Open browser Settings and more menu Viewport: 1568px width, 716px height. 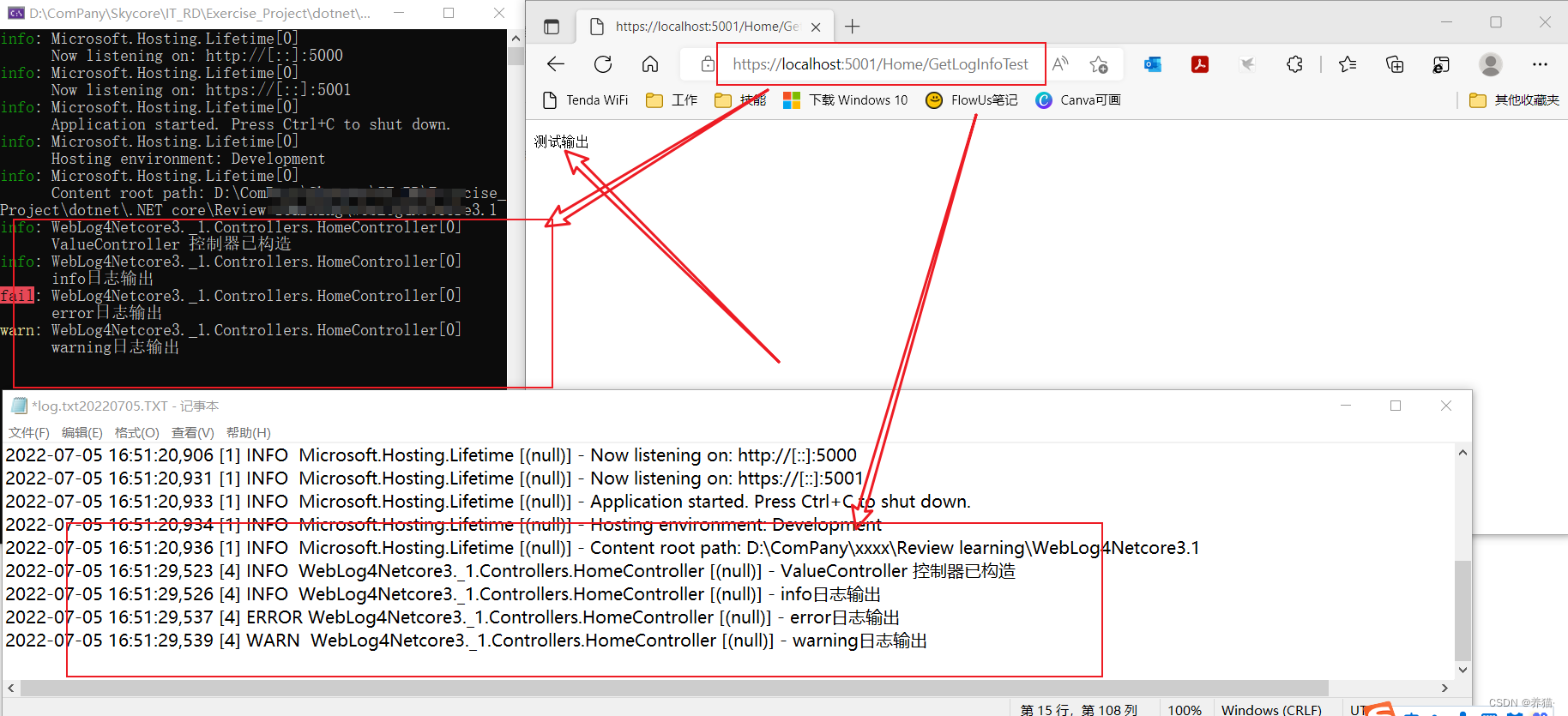point(1540,64)
